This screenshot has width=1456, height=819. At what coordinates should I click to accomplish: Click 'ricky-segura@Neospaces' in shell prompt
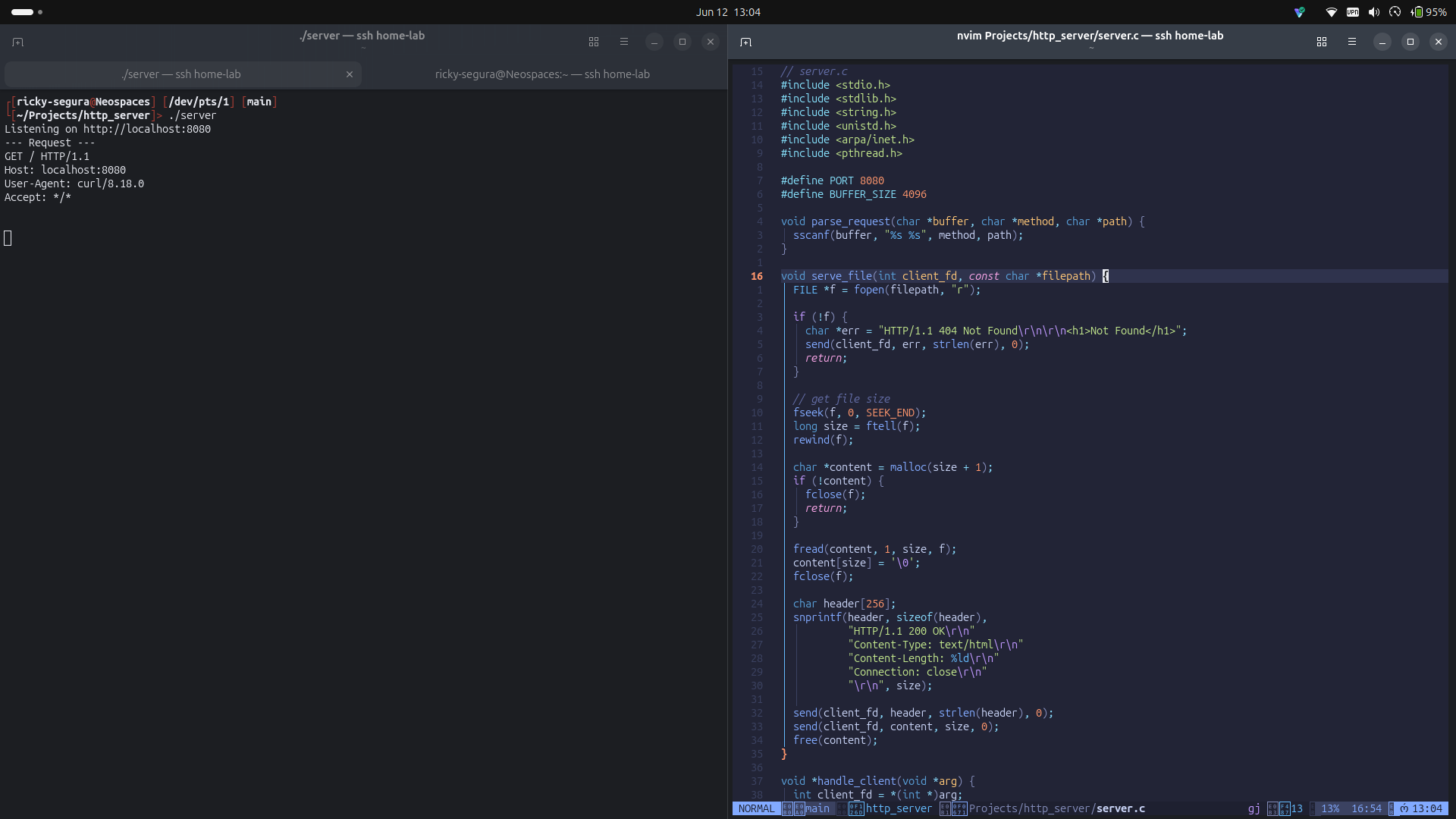point(83,102)
